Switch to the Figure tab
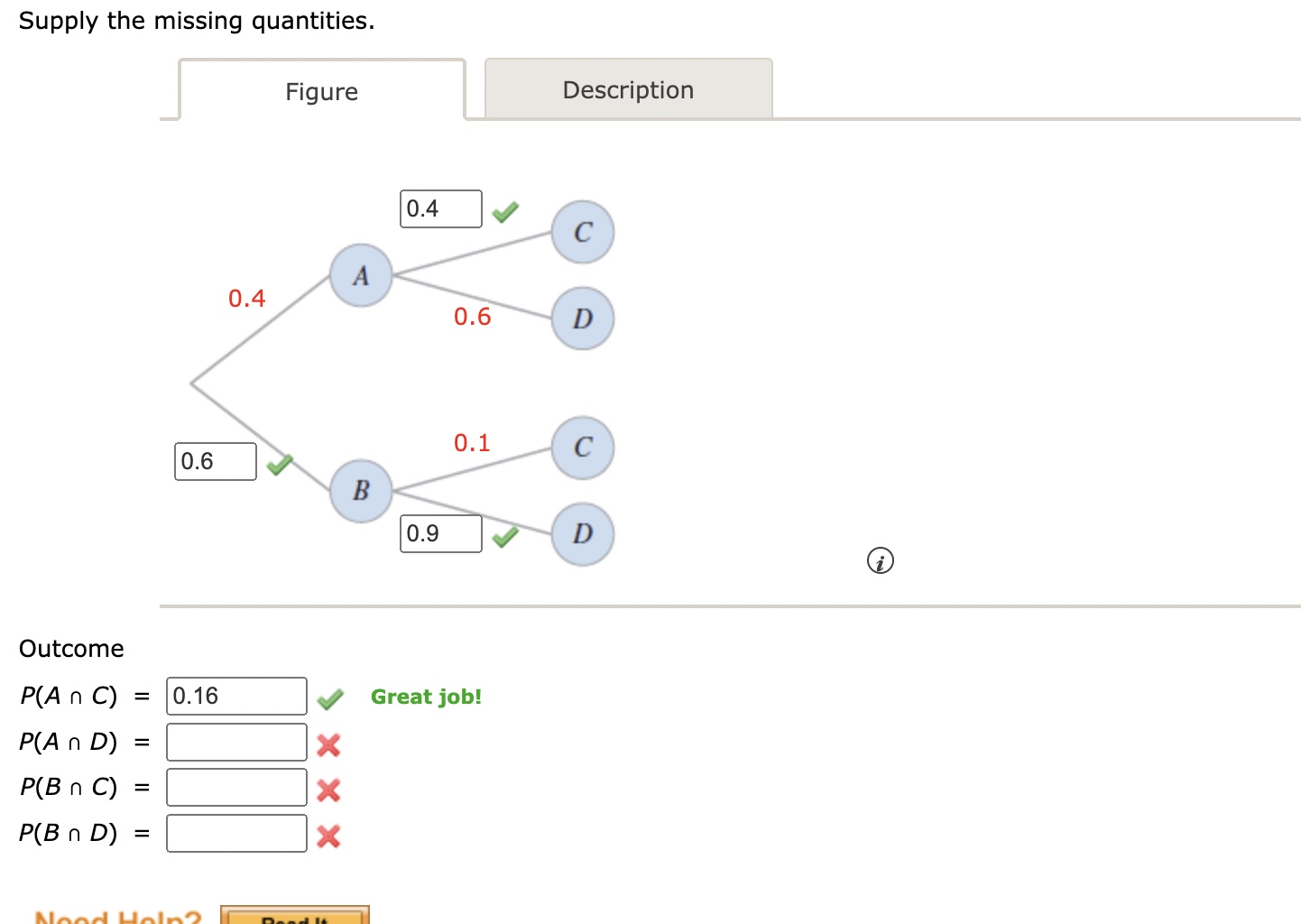This screenshot has width=1301, height=924. click(x=321, y=91)
